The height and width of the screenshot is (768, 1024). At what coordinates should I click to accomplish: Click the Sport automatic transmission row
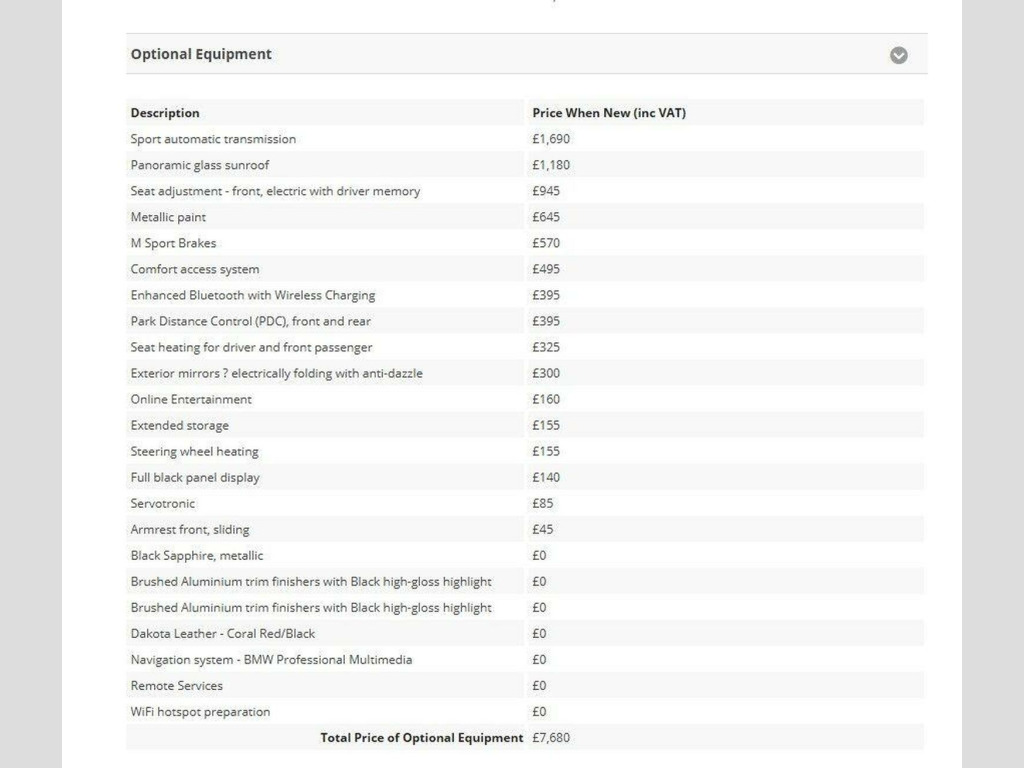[213, 139]
